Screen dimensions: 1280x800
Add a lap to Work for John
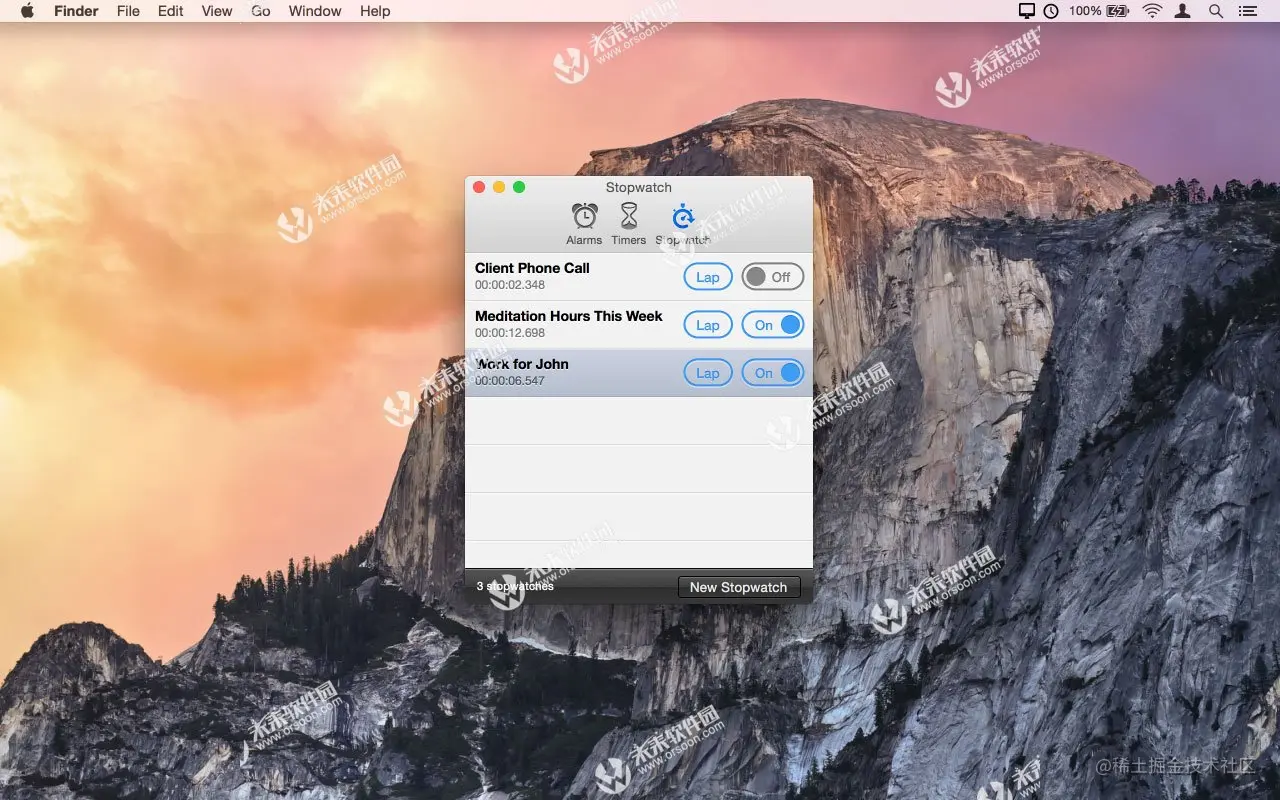pyautogui.click(x=708, y=373)
